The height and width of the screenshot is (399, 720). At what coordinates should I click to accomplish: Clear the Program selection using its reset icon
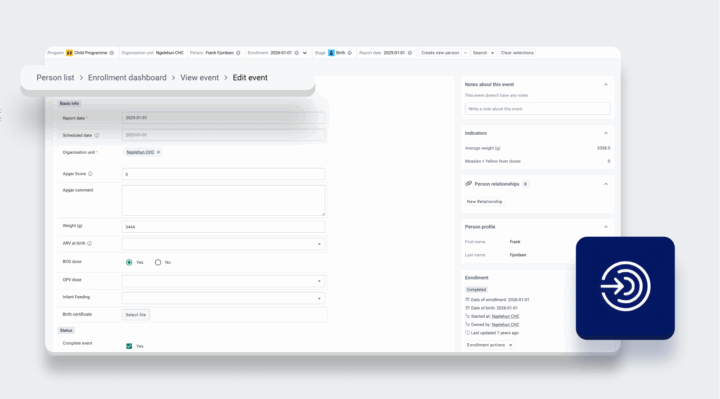point(112,53)
